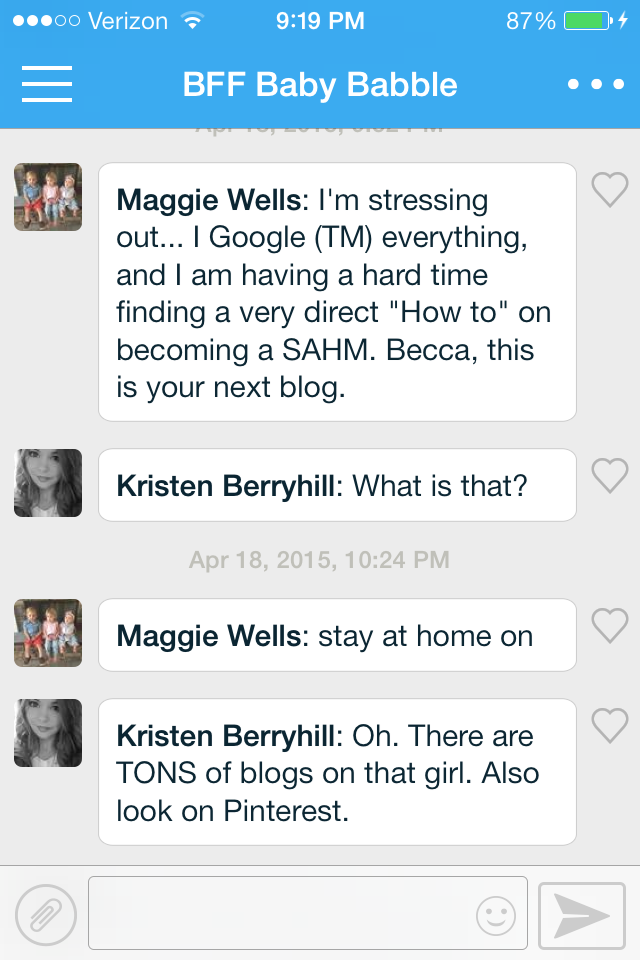Tap the Maggie Wells name in first message

[207, 200]
